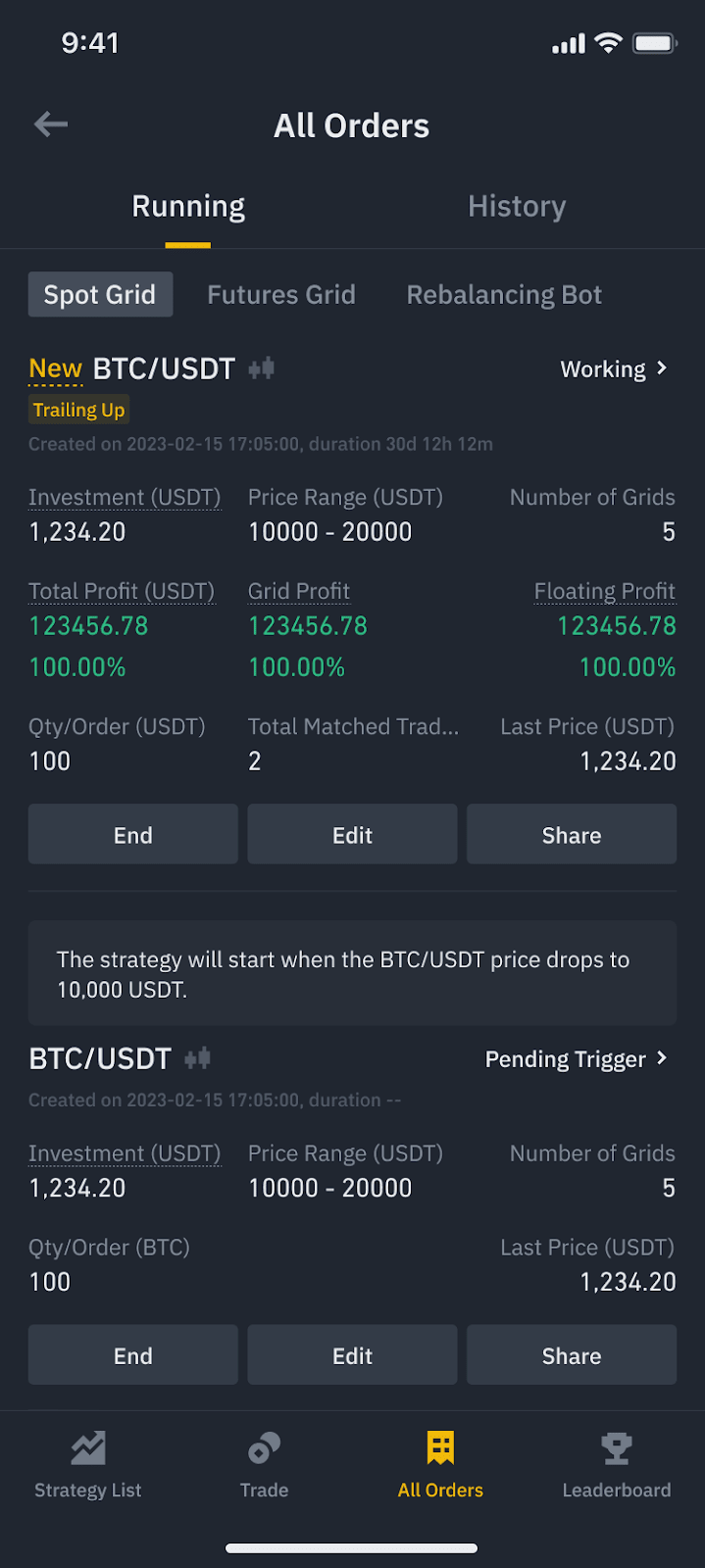705x1568 pixels.
Task: Tap the All Orders bottom nav icon
Action: (440, 1448)
